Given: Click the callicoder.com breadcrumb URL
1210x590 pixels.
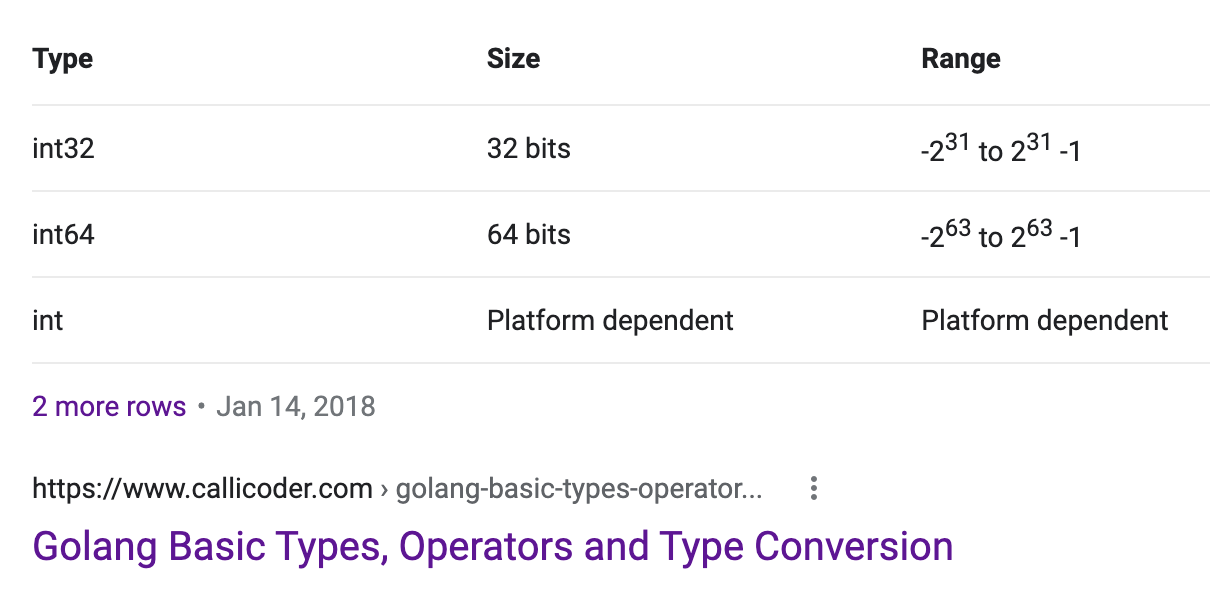Looking at the screenshot, I should click(201, 488).
